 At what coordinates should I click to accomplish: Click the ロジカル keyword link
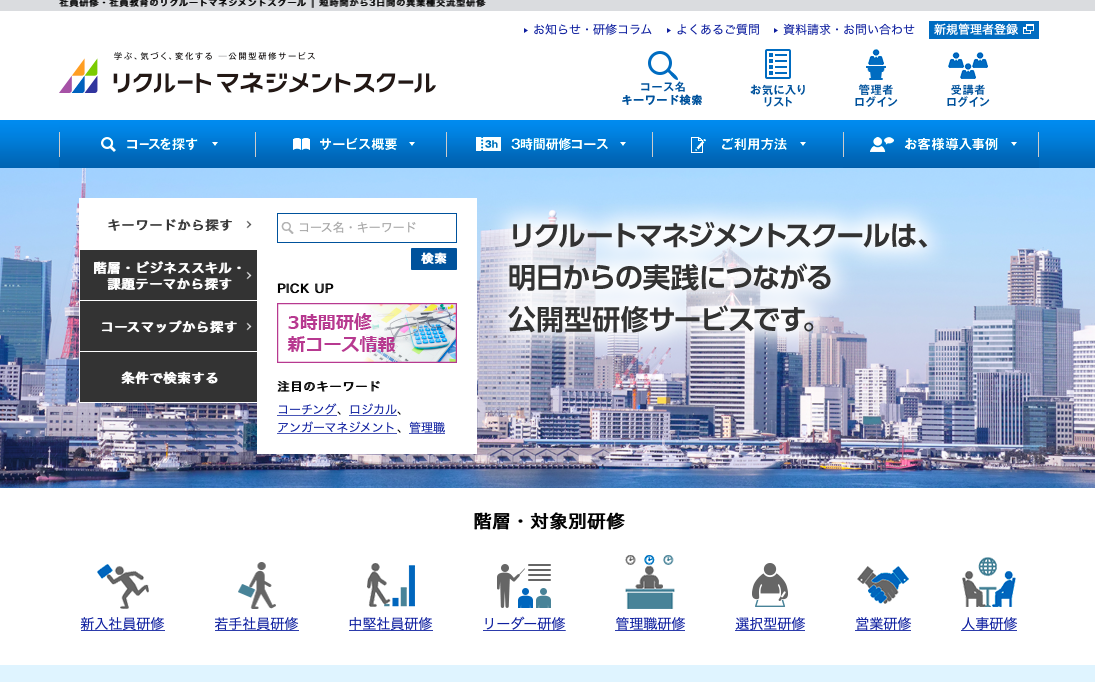pos(373,410)
